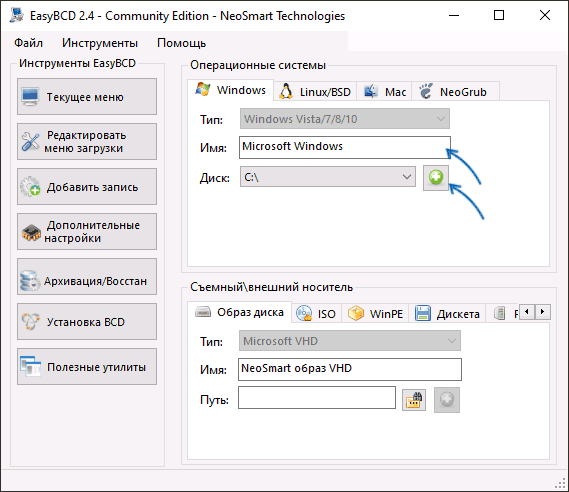Click the empty Путь path field
The image size is (569, 492).
pyautogui.click(x=317, y=398)
